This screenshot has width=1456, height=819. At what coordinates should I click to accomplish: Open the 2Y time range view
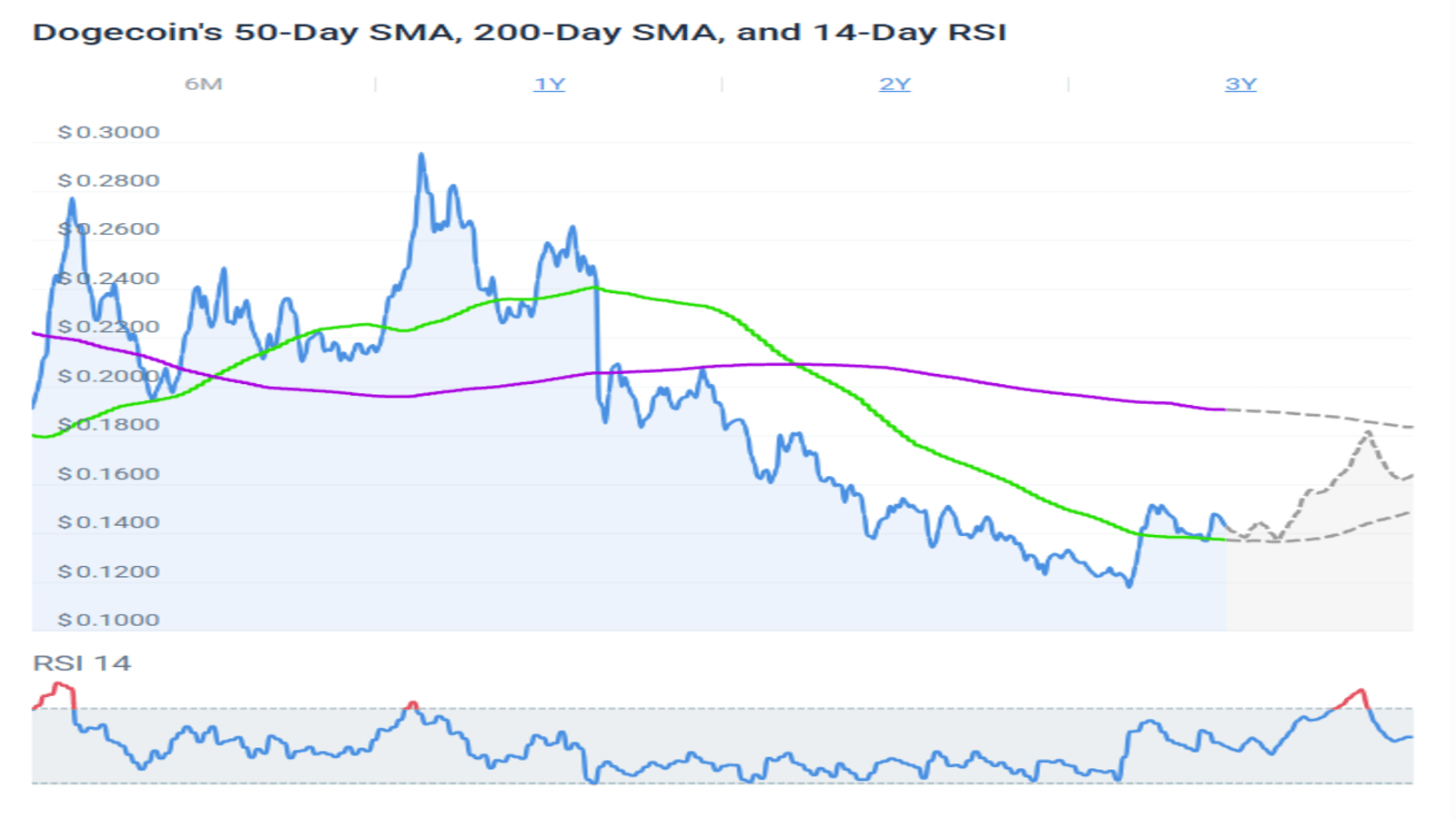895,85
